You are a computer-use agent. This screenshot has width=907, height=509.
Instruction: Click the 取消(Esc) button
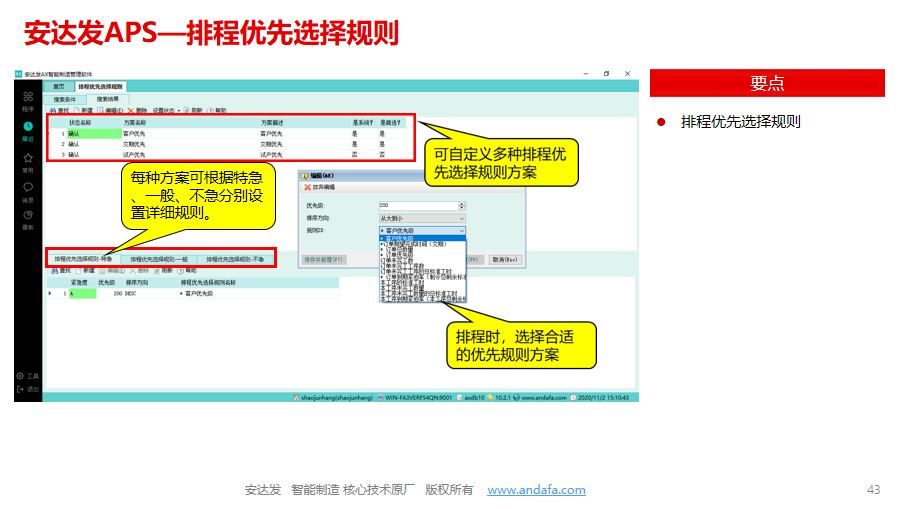[x=505, y=260]
